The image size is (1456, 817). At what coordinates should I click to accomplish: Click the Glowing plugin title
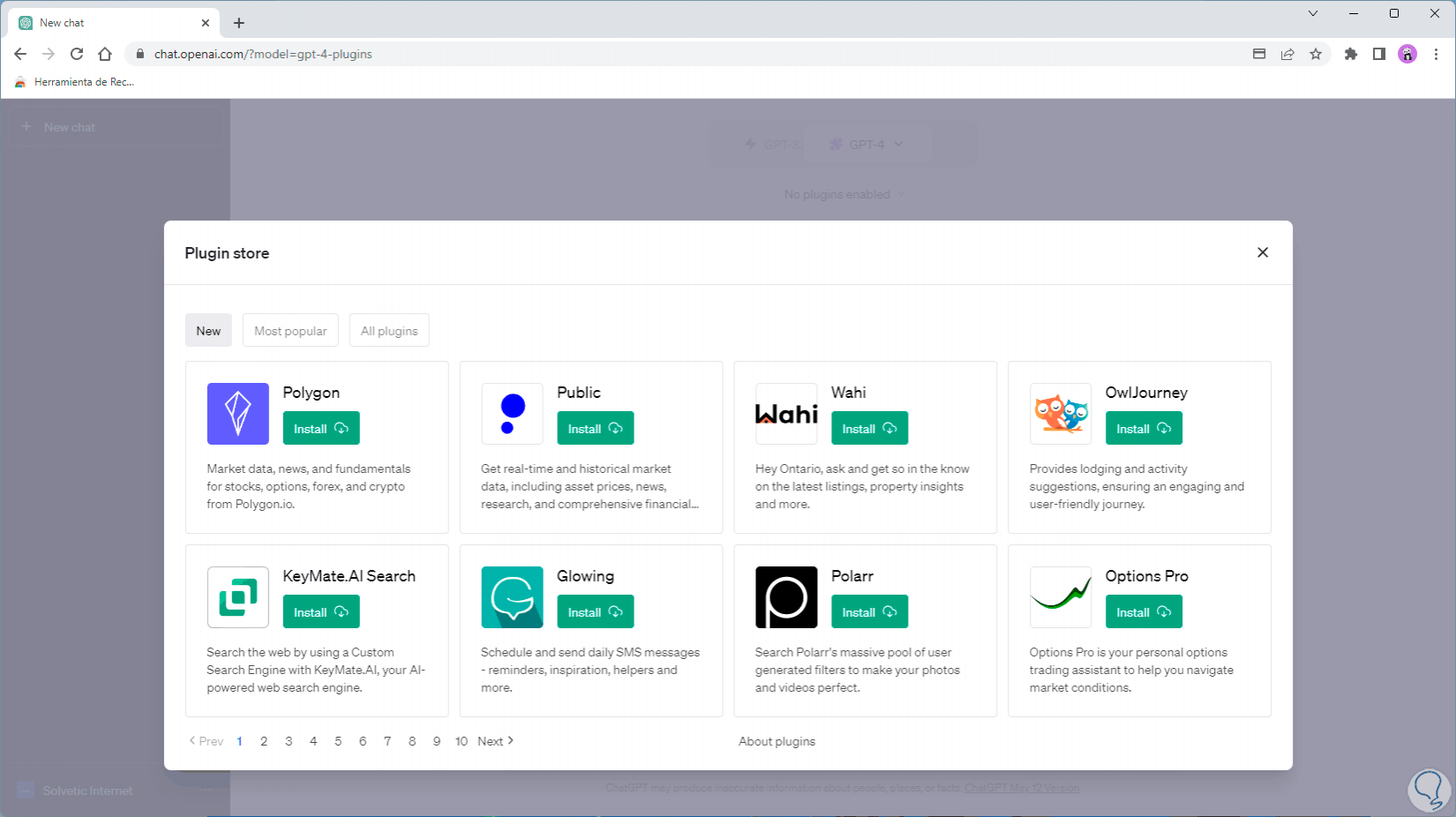click(x=585, y=576)
